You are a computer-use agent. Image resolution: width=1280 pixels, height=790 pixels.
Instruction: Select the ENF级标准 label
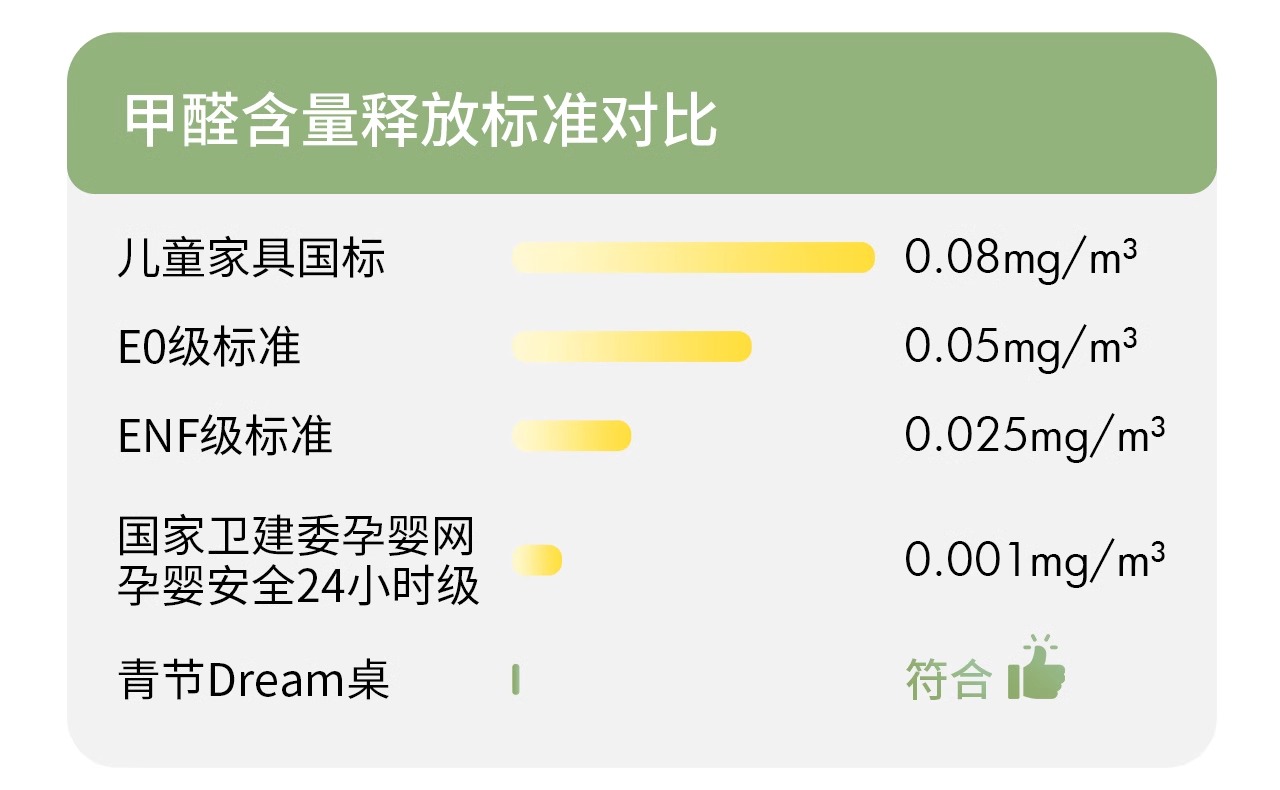click(225, 436)
